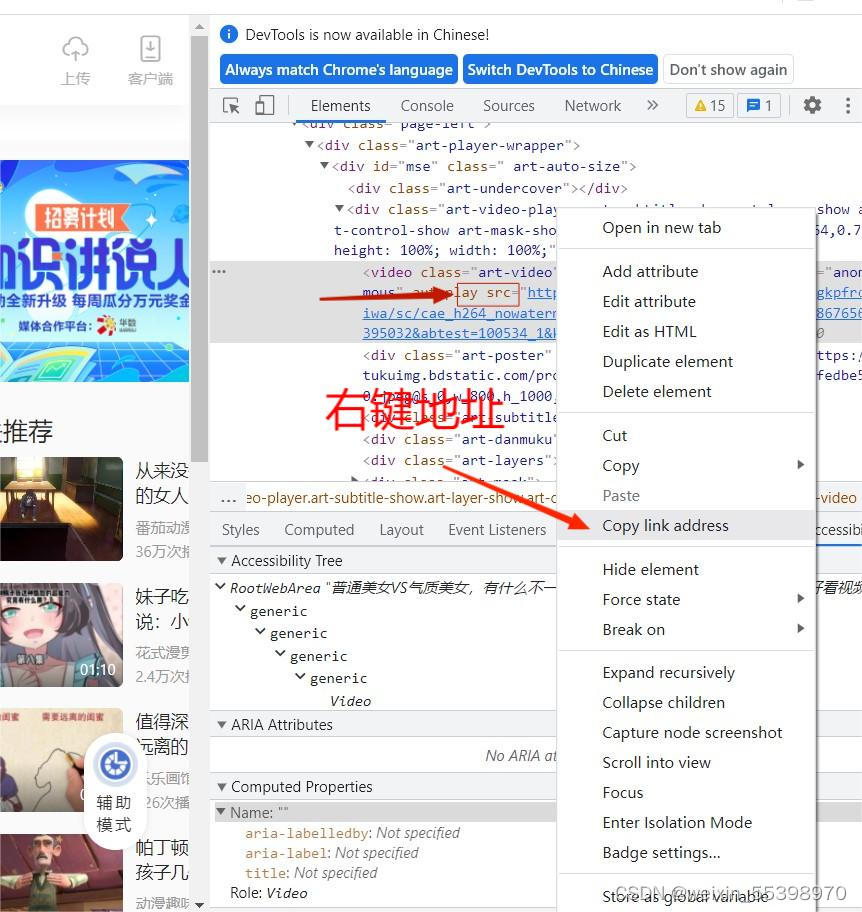Select Capture node screenshot

click(x=692, y=732)
